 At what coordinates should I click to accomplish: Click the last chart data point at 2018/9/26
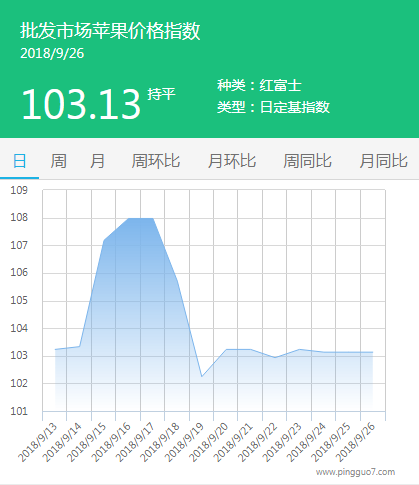point(373,352)
